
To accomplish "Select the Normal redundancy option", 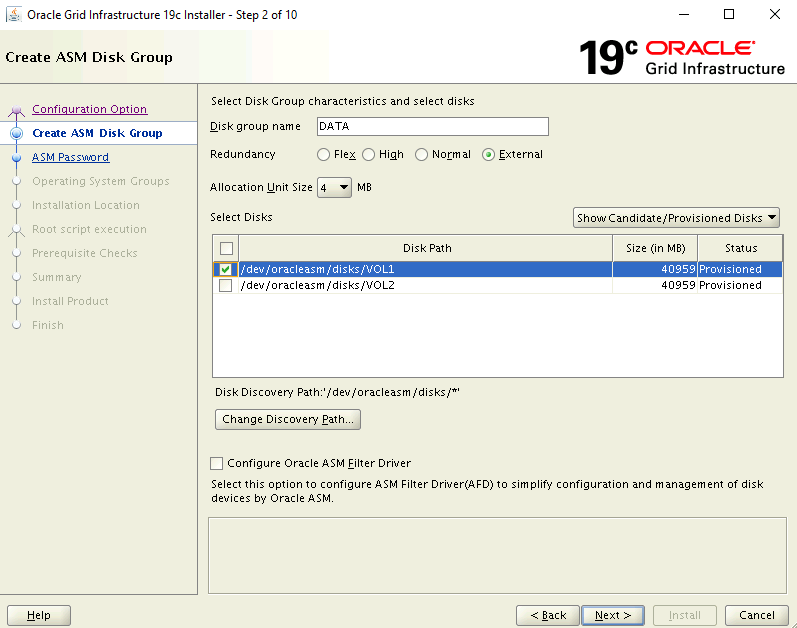I will (421, 154).
